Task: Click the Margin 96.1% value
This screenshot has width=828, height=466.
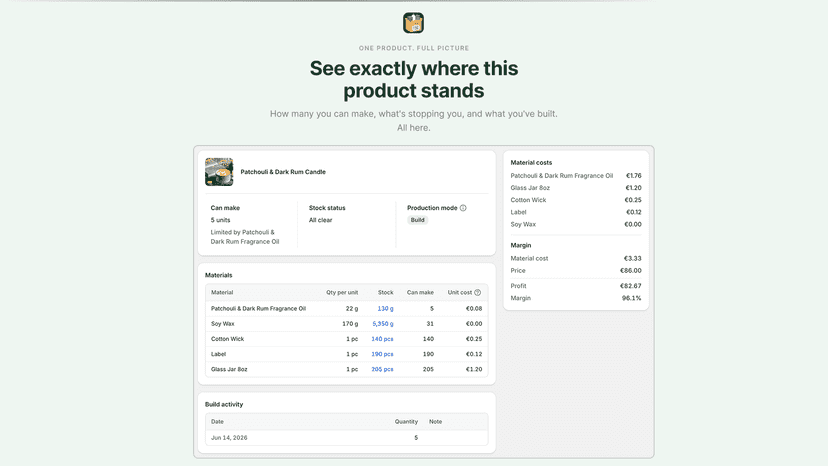Action: pos(632,298)
